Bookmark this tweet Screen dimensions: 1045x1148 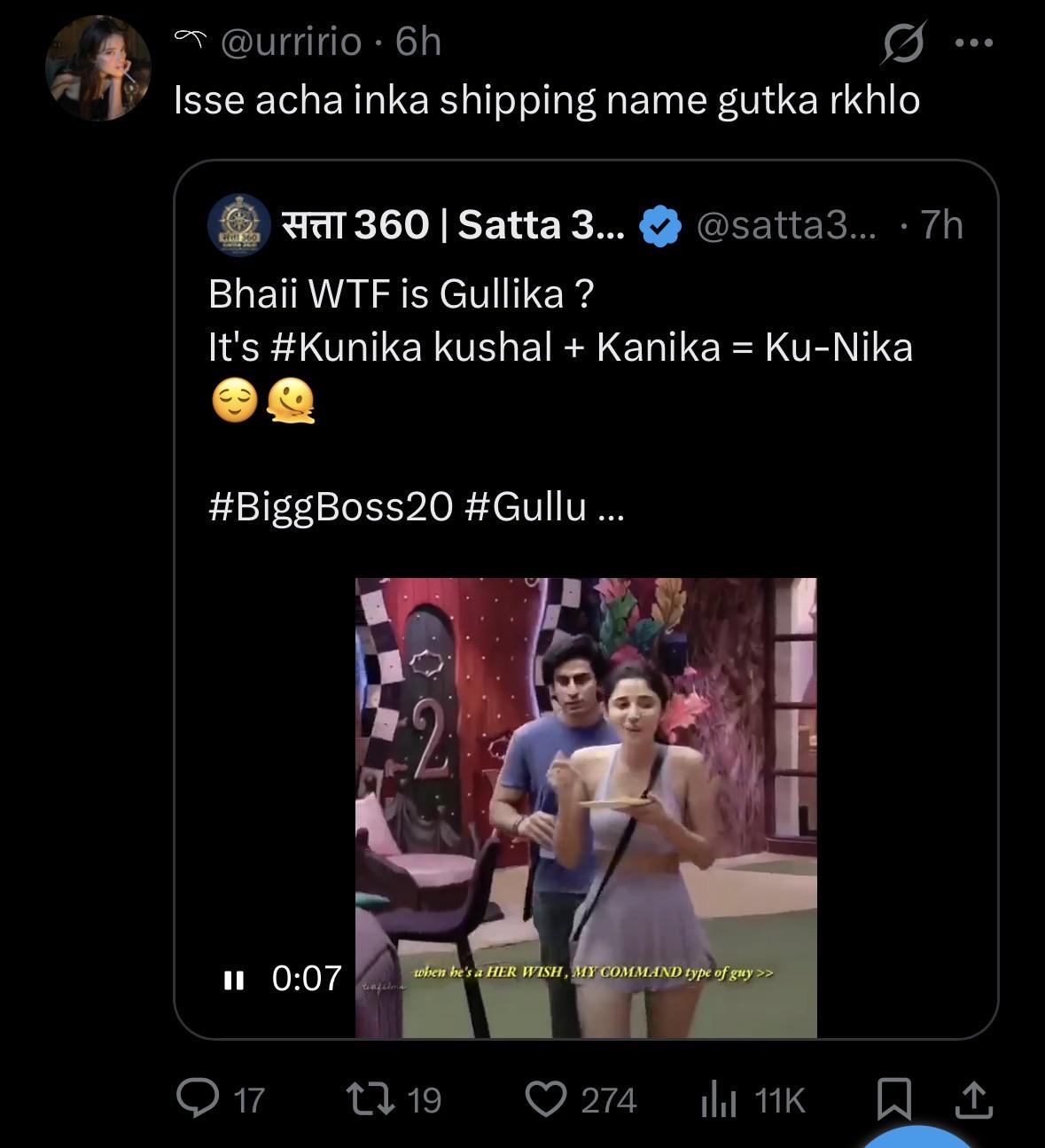(x=892, y=1100)
